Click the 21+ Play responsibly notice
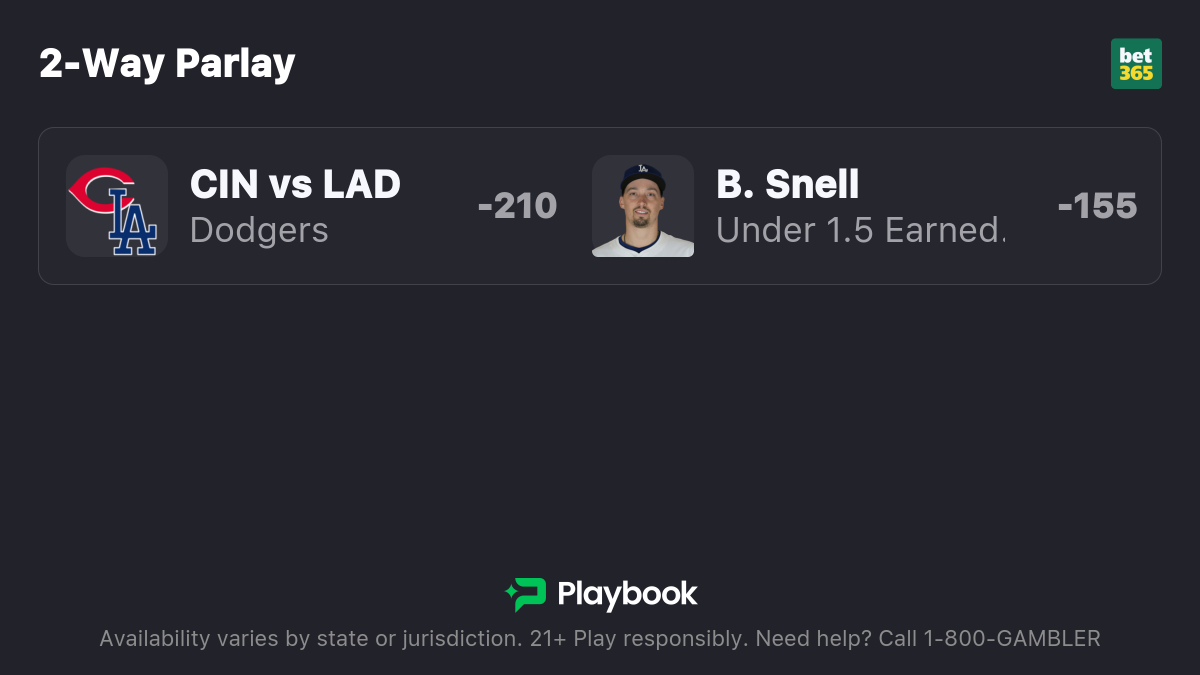 638,638
